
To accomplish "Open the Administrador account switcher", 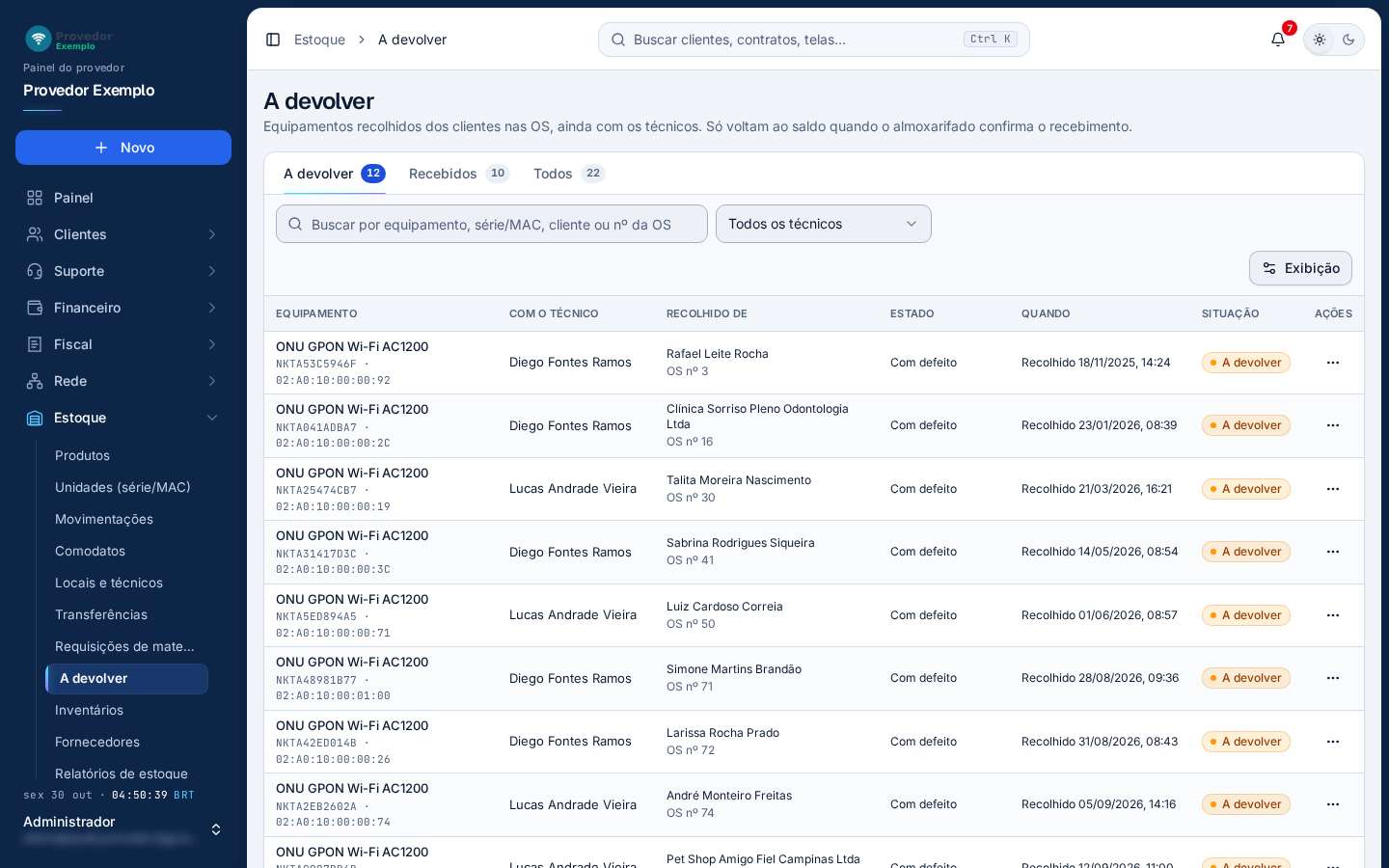I will pos(123,829).
